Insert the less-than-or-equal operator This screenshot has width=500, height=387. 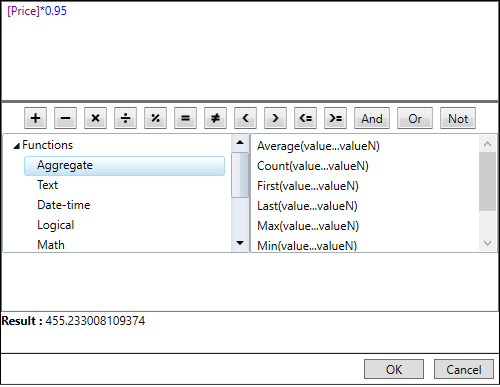point(305,118)
